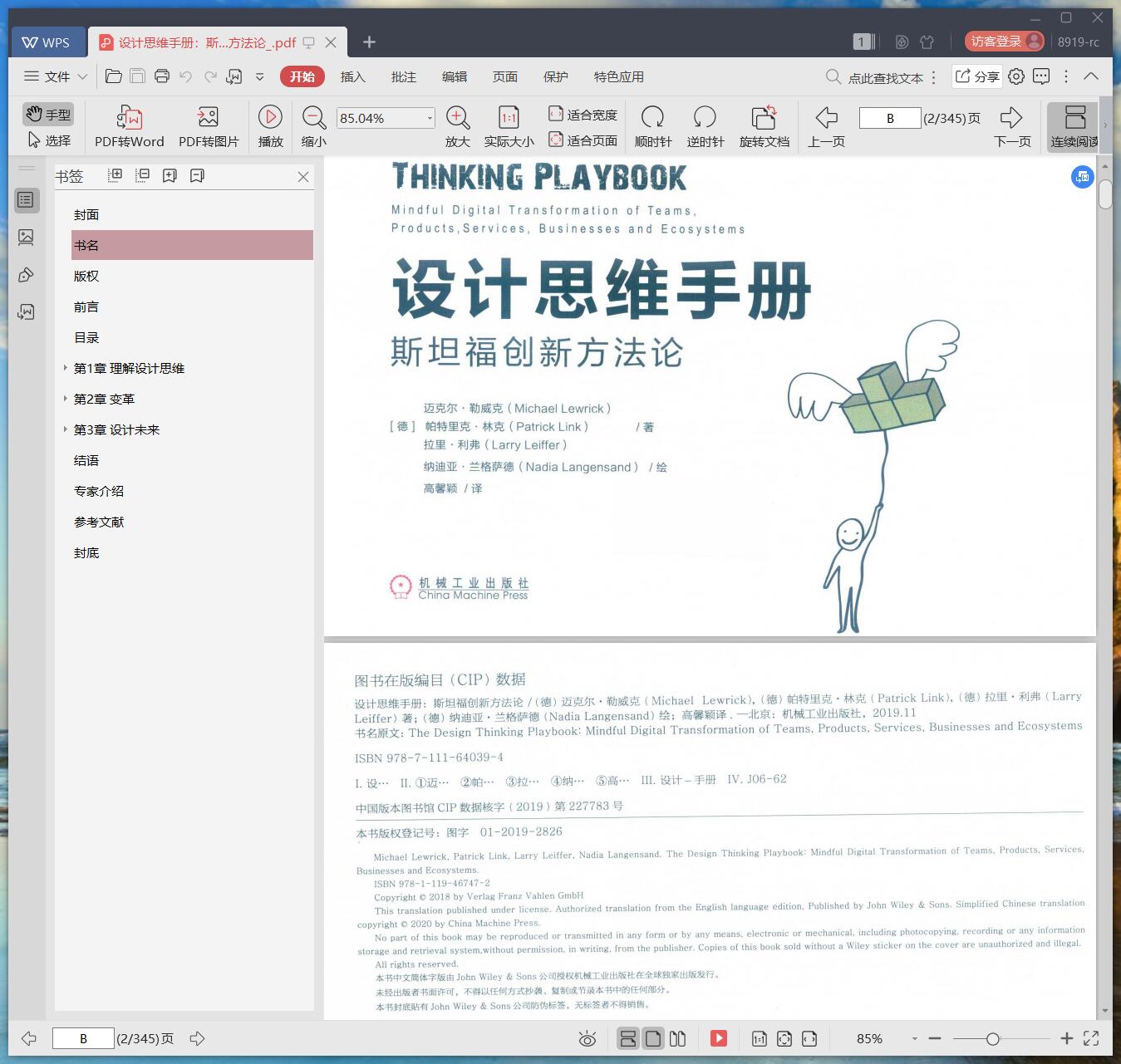Go to 上一页 with the ribbon arrow
Screen dimensions: 1121x1064
click(x=826, y=126)
